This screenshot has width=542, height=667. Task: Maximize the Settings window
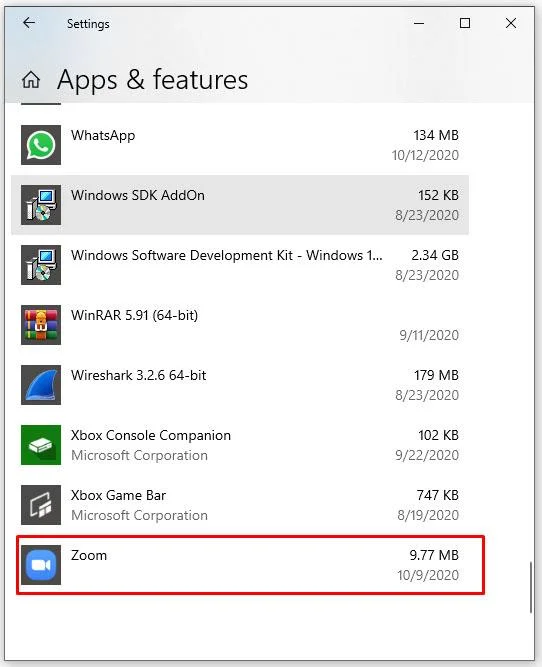pos(465,23)
